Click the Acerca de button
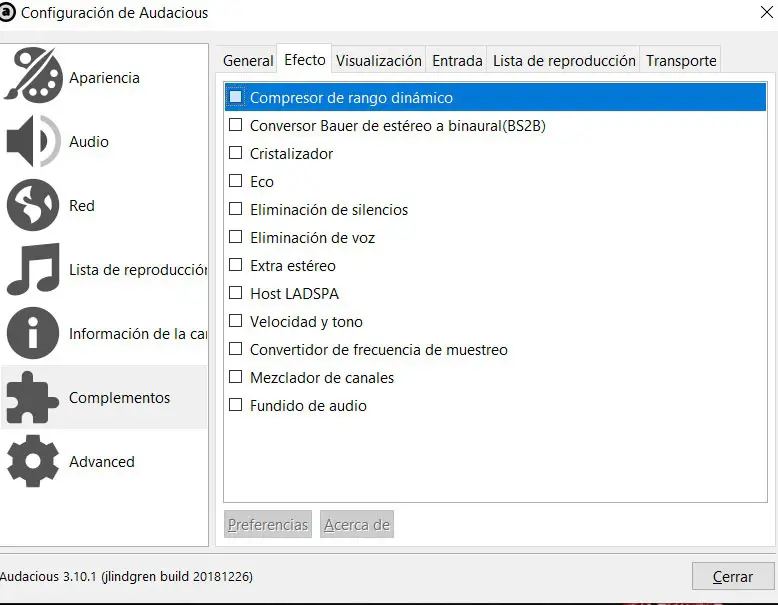This screenshot has width=778, height=605. pyautogui.click(x=357, y=525)
